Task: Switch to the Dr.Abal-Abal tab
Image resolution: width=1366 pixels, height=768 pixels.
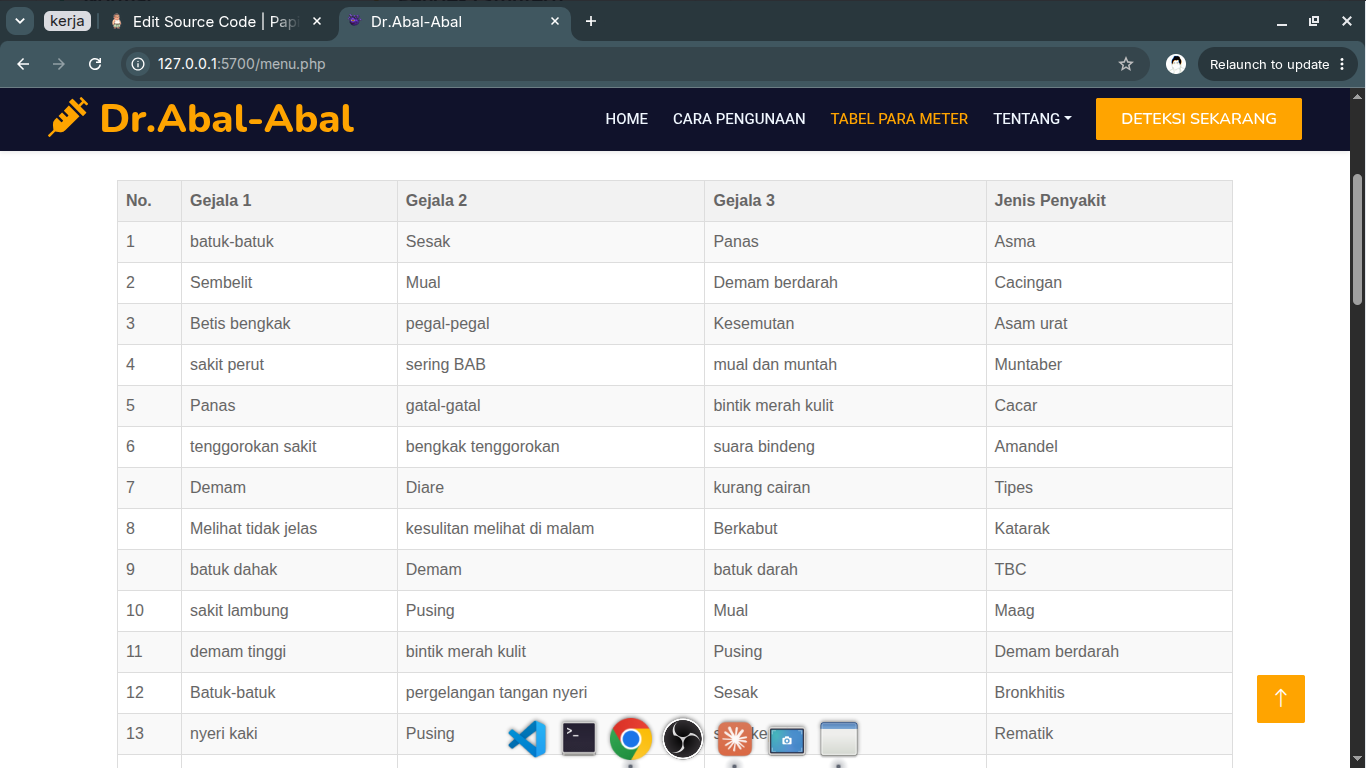Action: (456, 21)
